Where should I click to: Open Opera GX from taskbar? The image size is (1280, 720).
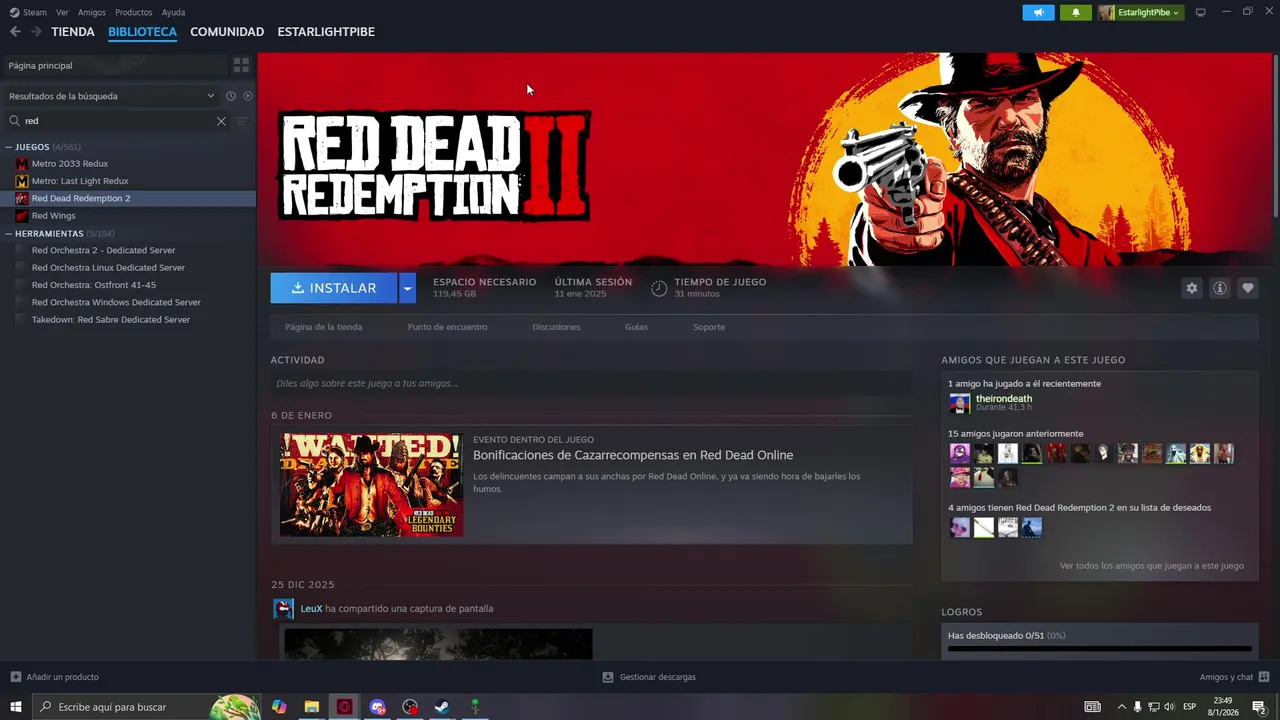345,707
